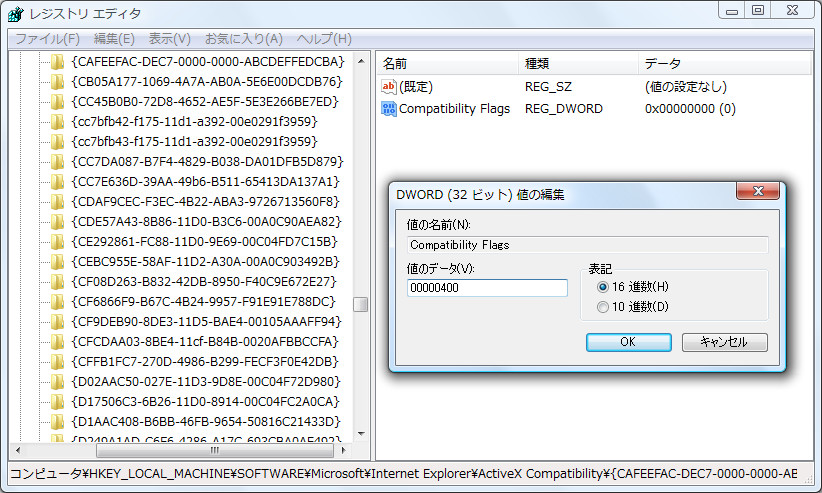
Task: Open the ファイル(F) menu
Action: coord(47,39)
